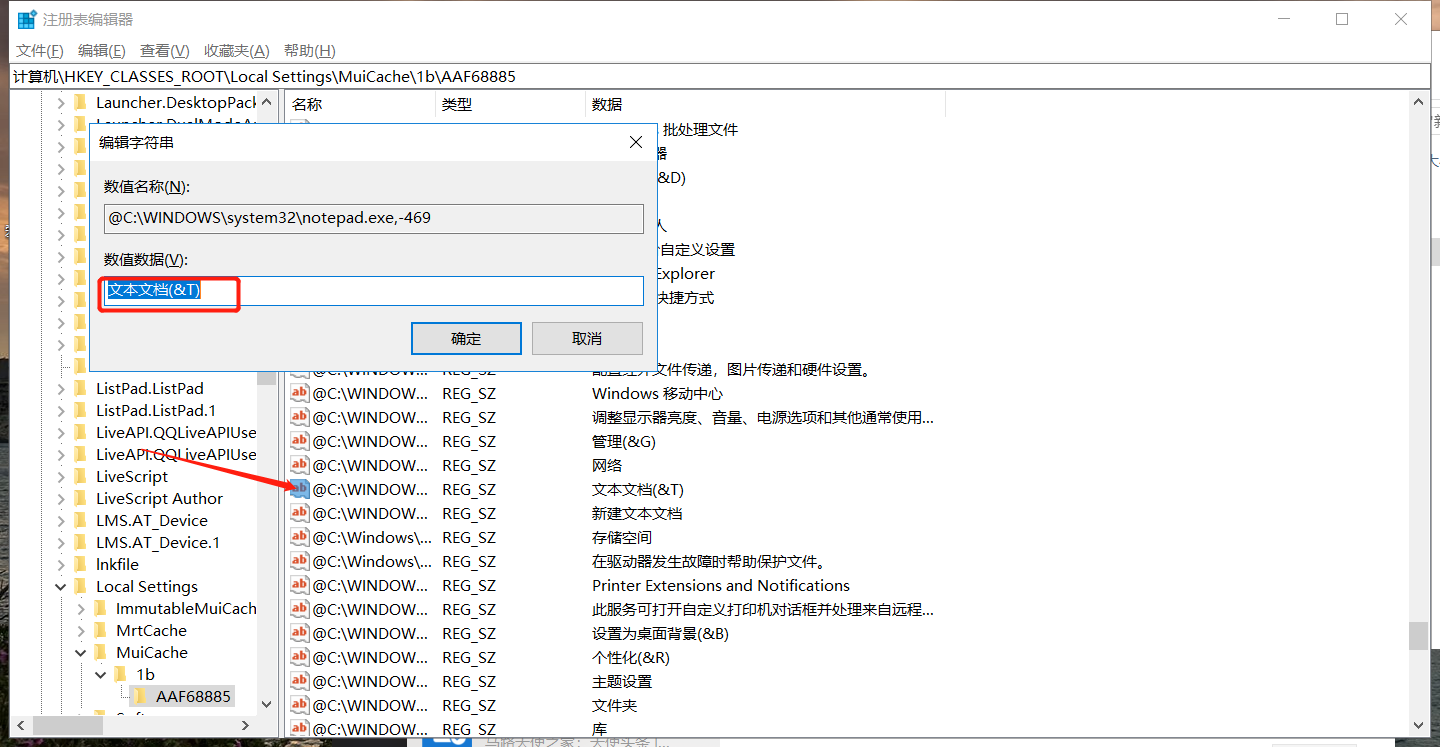Click the ab icon beside 存储空间 value
The width and height of the screenshot is (1440, 747).
(299, 536)
